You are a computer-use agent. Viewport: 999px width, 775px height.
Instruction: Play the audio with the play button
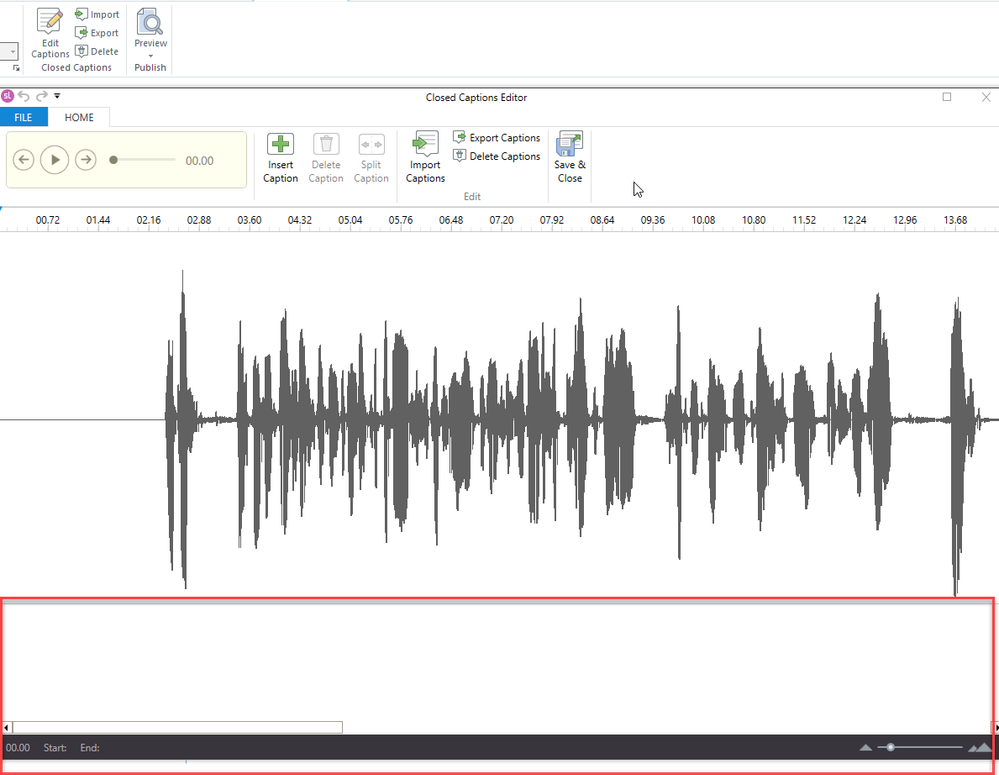click(55, 160)
